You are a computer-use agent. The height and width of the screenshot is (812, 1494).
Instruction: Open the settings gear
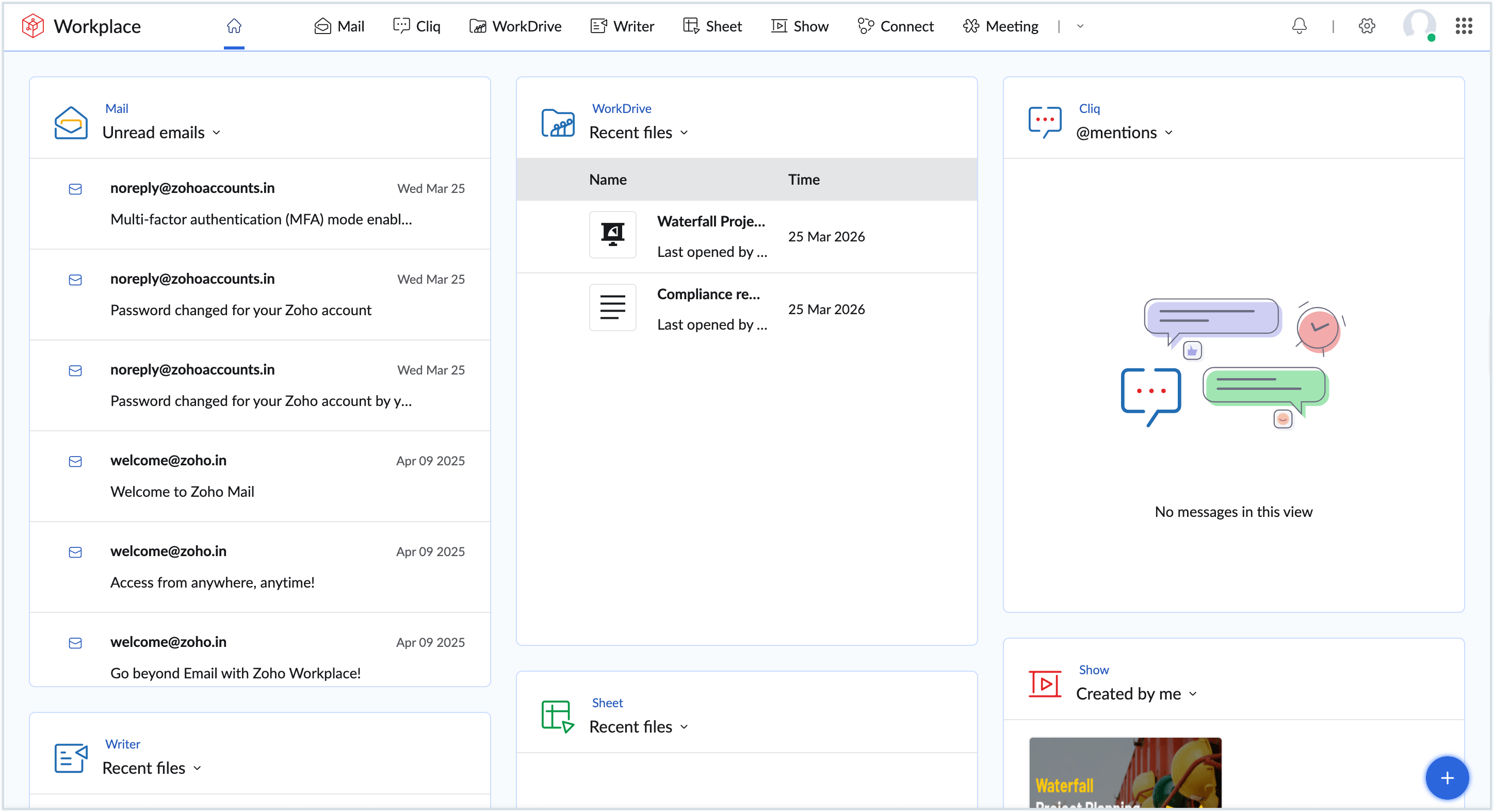1367,26
